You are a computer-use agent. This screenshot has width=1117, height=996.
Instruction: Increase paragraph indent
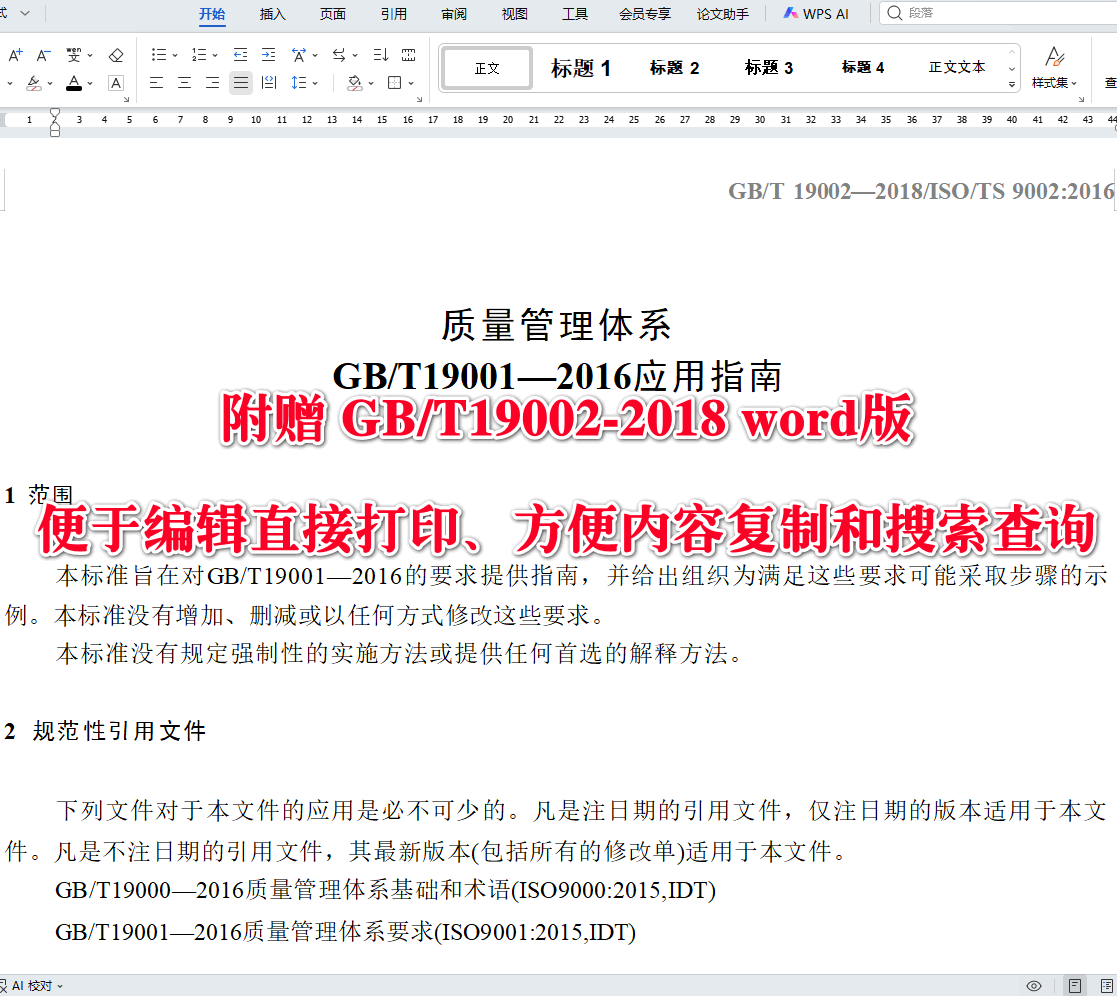(x=269, y=55)
